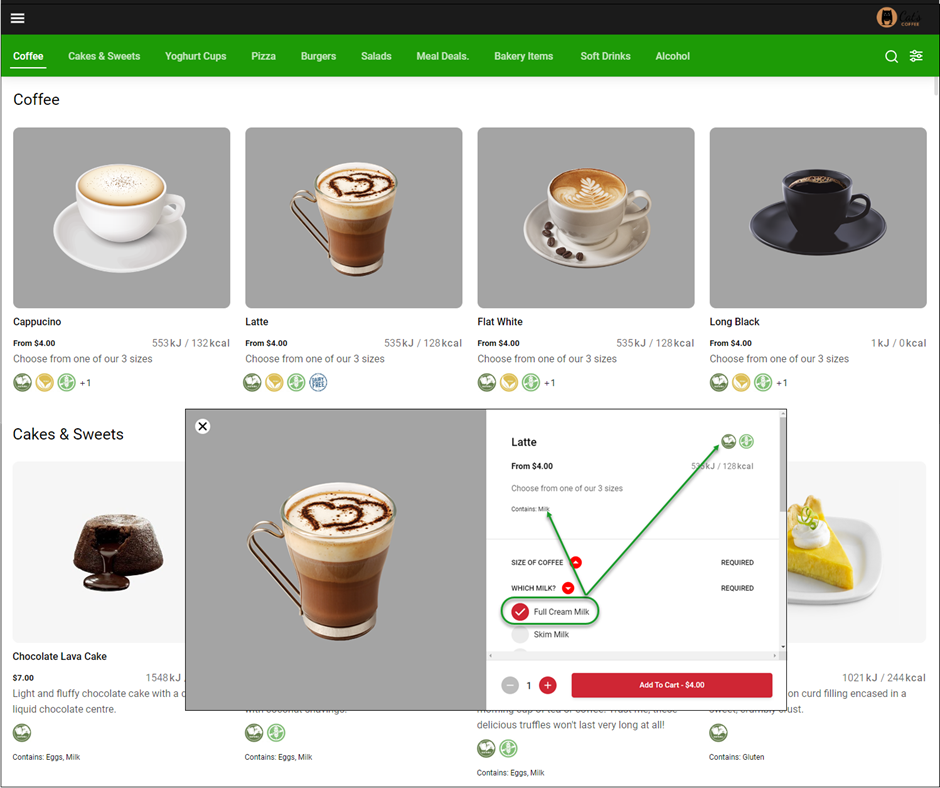Click the Latte popup's horizontal scrollbar track
The image size is (940, 788).
(x=632, y=655)
